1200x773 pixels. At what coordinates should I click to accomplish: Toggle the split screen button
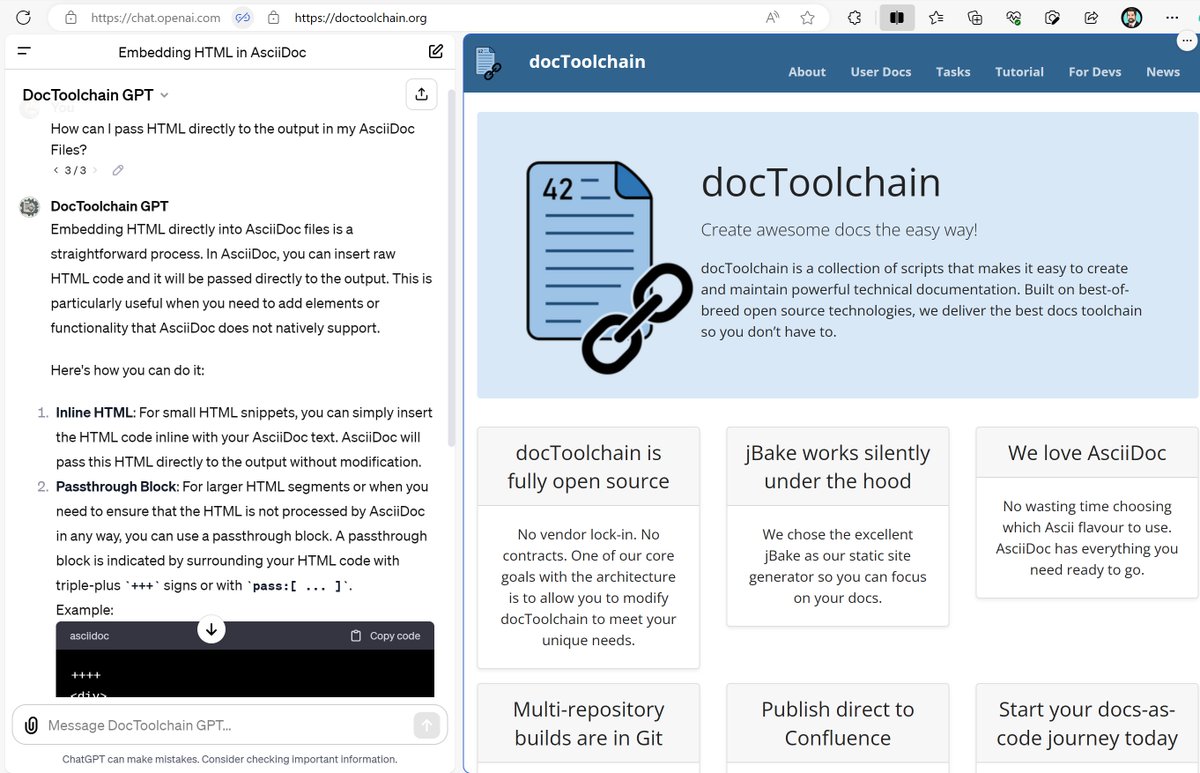click(x=897, y=18)
